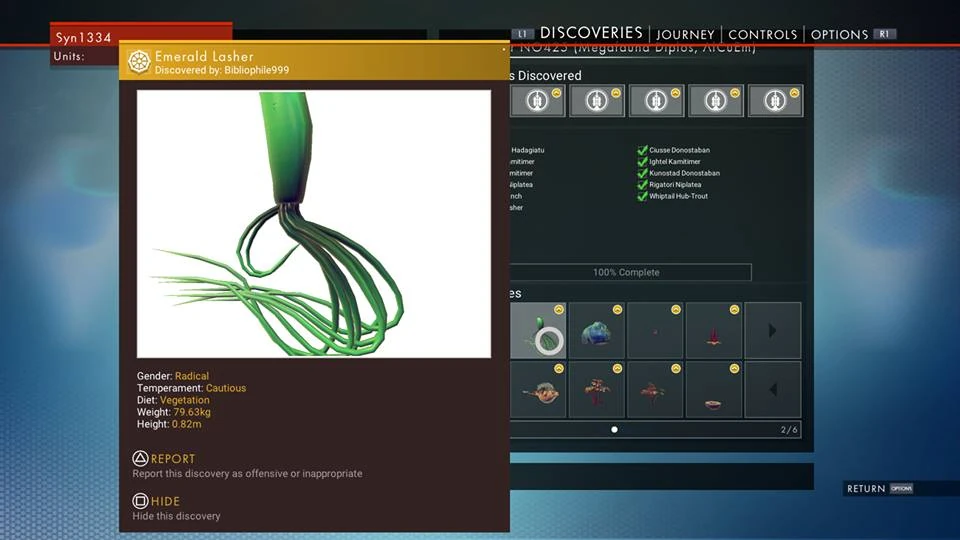Click the 'Temperament: Cautious' line
This screenshot has width=960, height=540.
tap(191, 388)
